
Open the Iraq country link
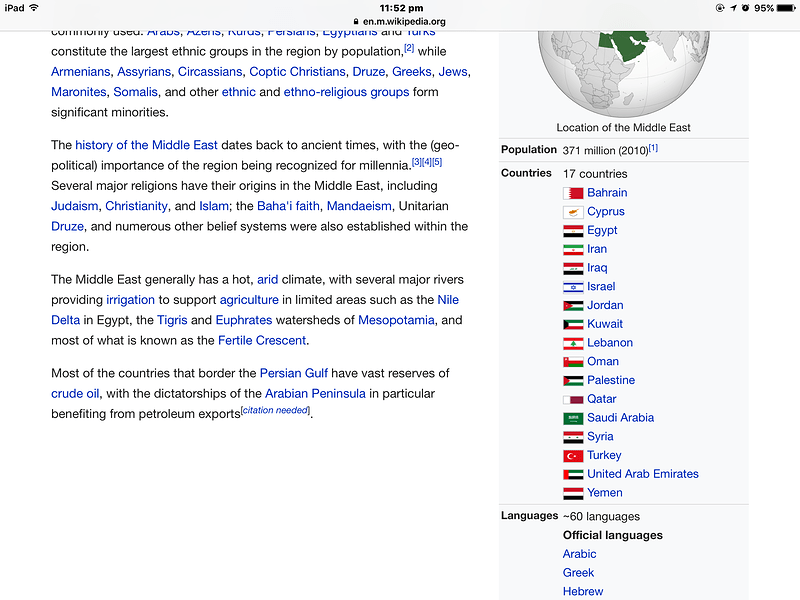tap(597, 268)
